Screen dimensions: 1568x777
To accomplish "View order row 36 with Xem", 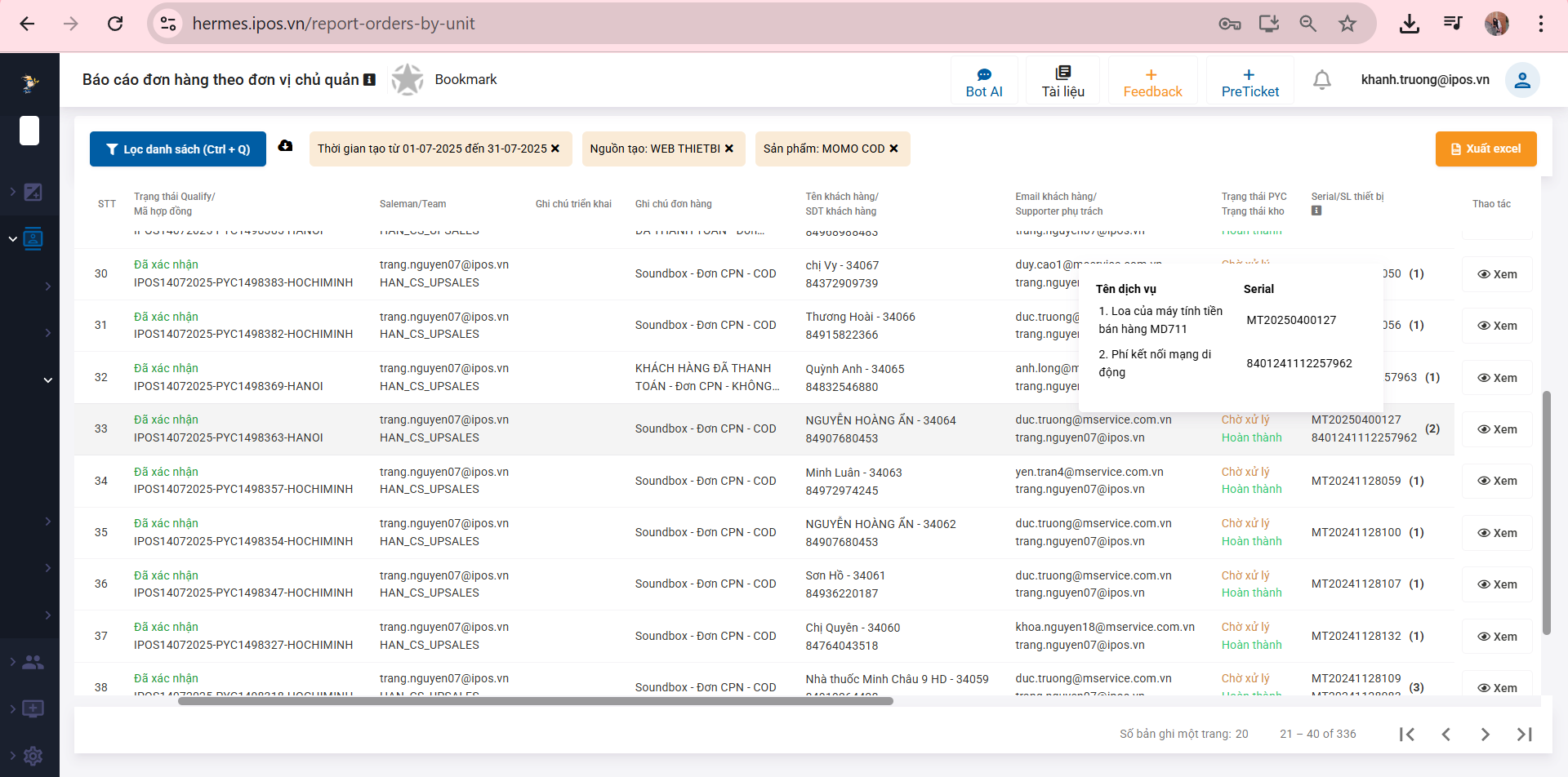I will [1497, 584].
